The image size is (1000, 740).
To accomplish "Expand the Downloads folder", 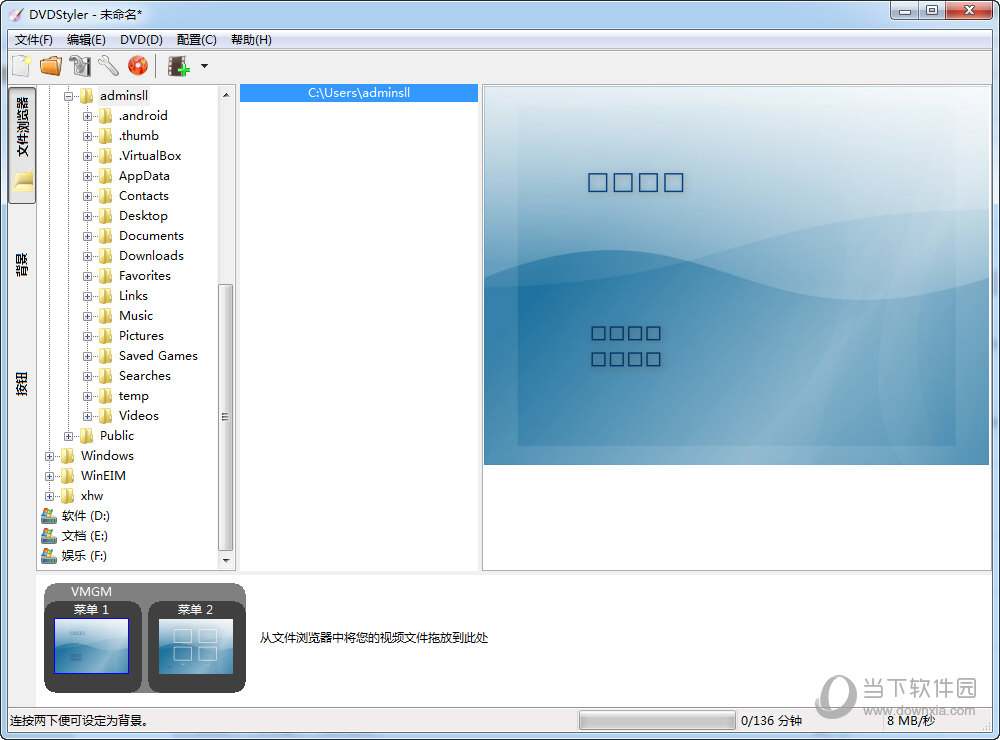I will (x=87, y=256).
